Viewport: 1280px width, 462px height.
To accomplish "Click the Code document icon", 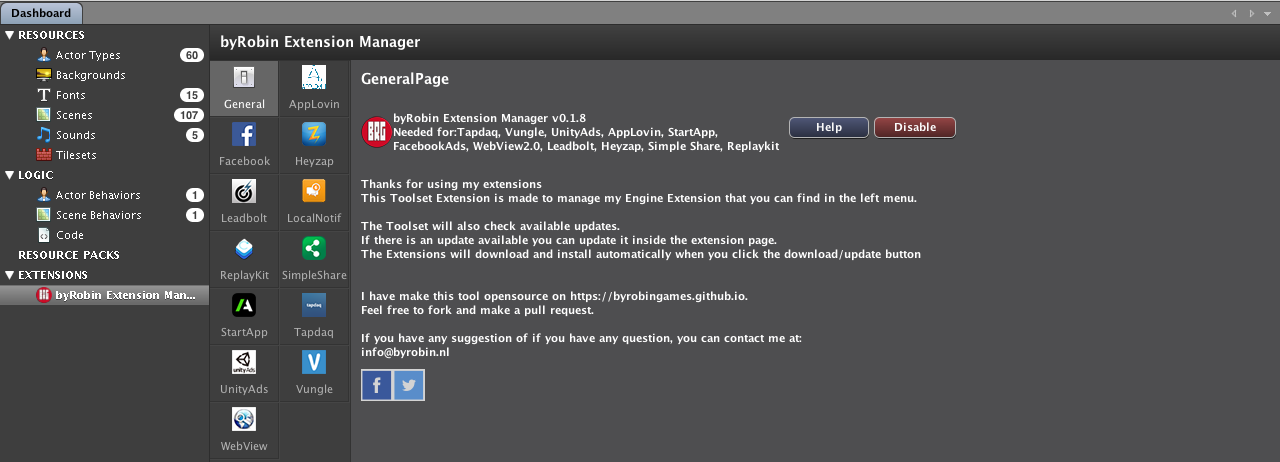I will [x=44, y=235].
